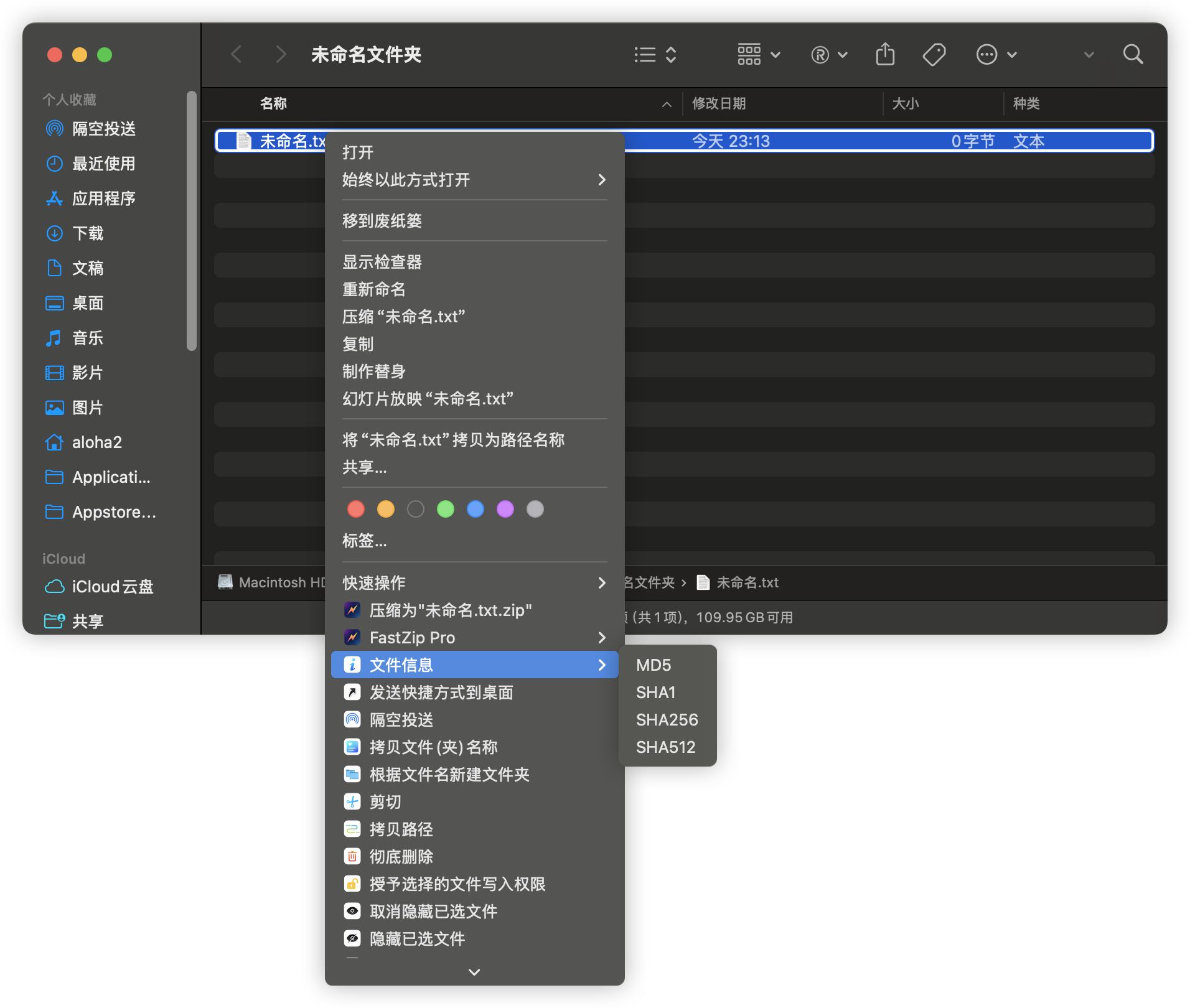The width and height of the screenshot is (1190, 1008).
Task: Toggle the list view switcher control
Action: pyautogui.click(x=655, y=55)
